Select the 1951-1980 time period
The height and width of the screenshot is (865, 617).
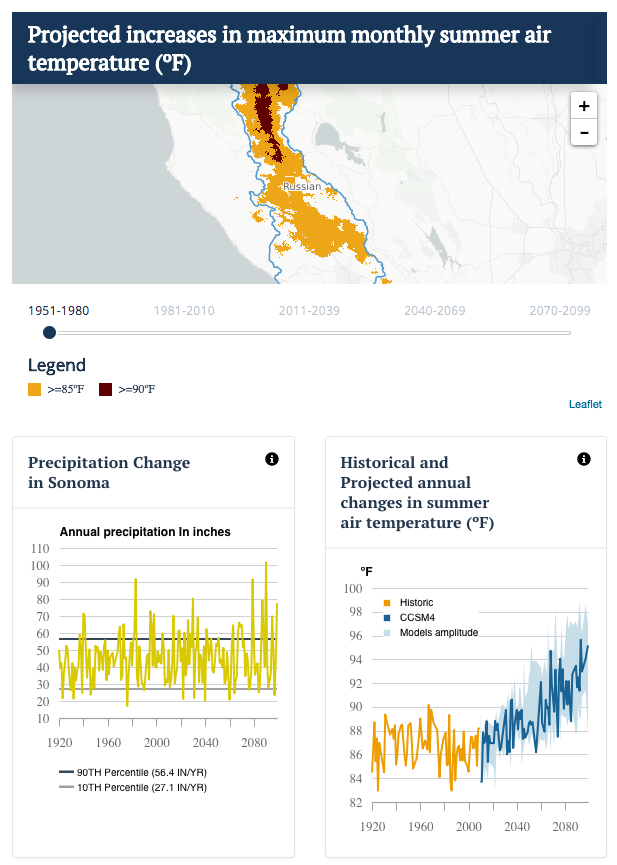tap(58, 311)
